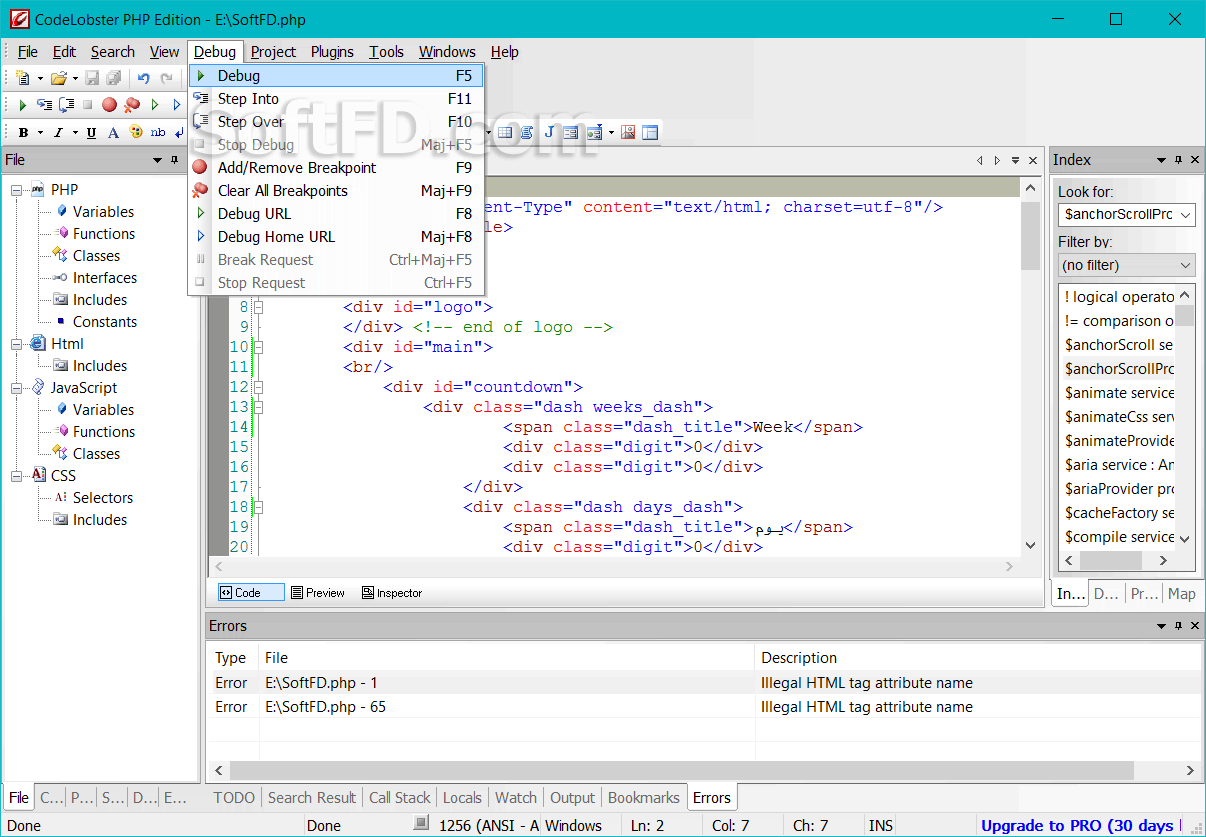
Task: Click the Description column header in Errors
Action: tap(978, 658)
